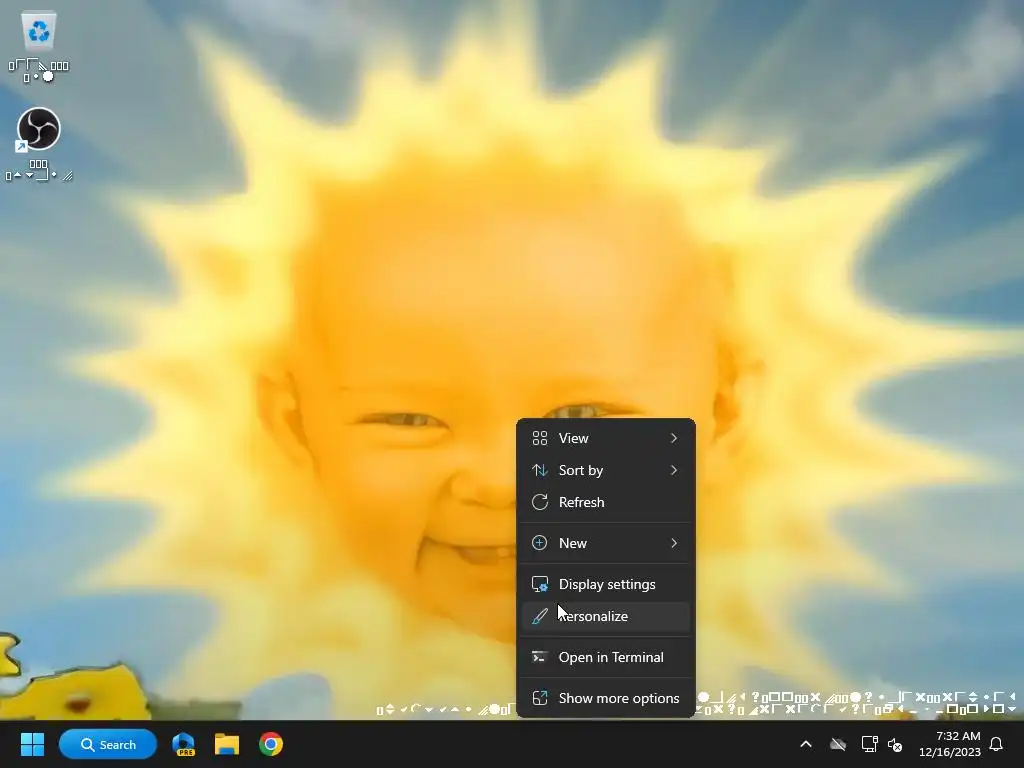Screen dimensions: 1024x768
Task: Open the Recycle Bin desktop icon
Action: 39,46
